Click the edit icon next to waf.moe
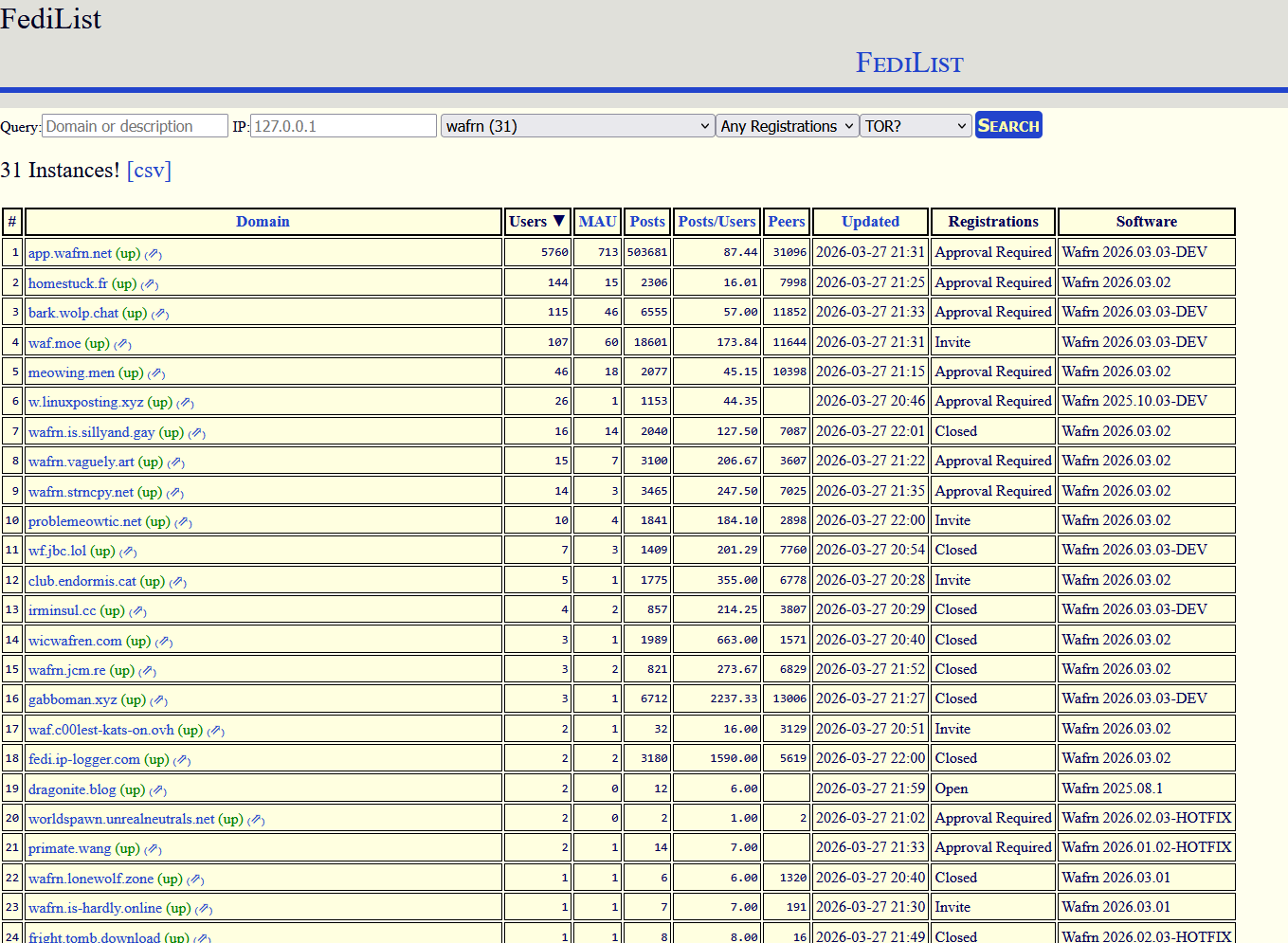The height and width of the screenshot is (943, 1288). pos(123,344)
